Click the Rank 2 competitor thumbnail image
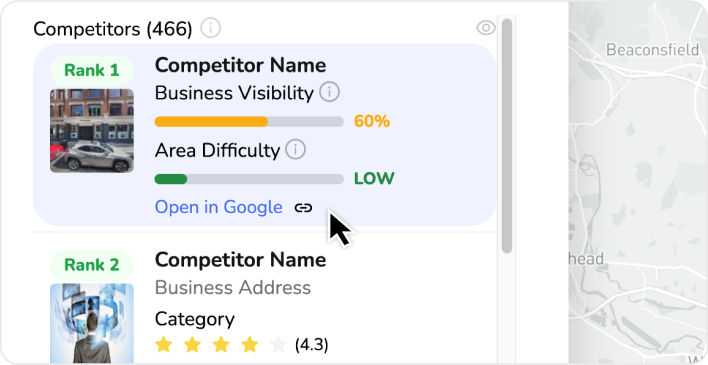This screenshot has width=708, height=365. [x=92, y=324]
